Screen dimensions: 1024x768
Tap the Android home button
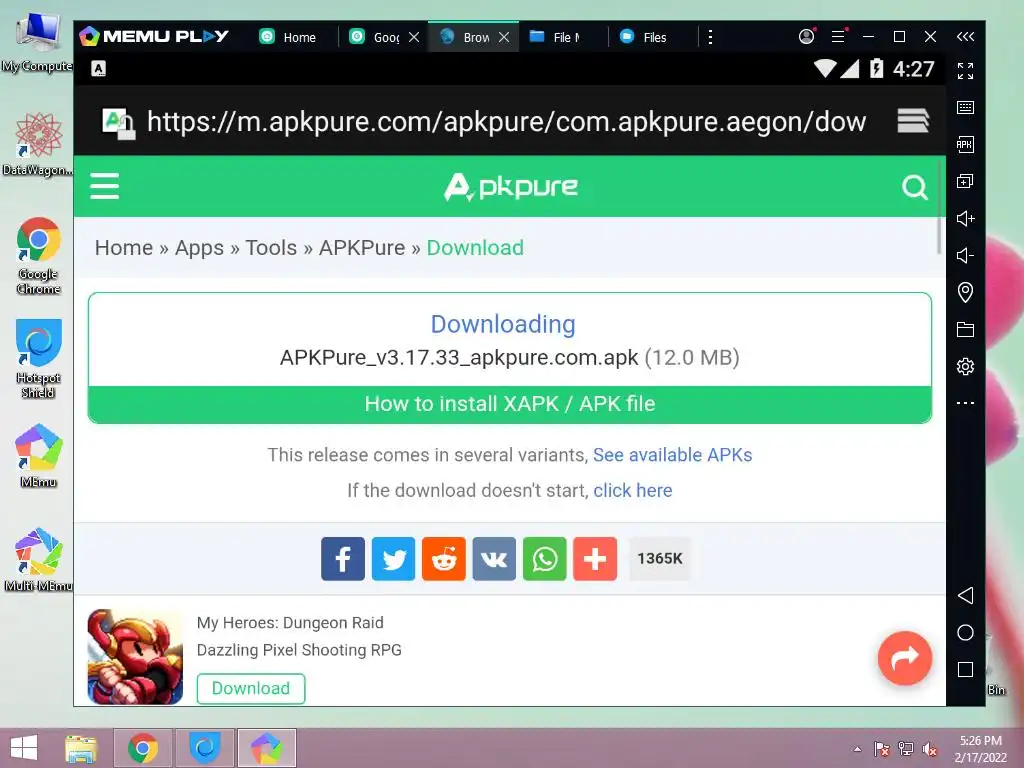[965, 632]
